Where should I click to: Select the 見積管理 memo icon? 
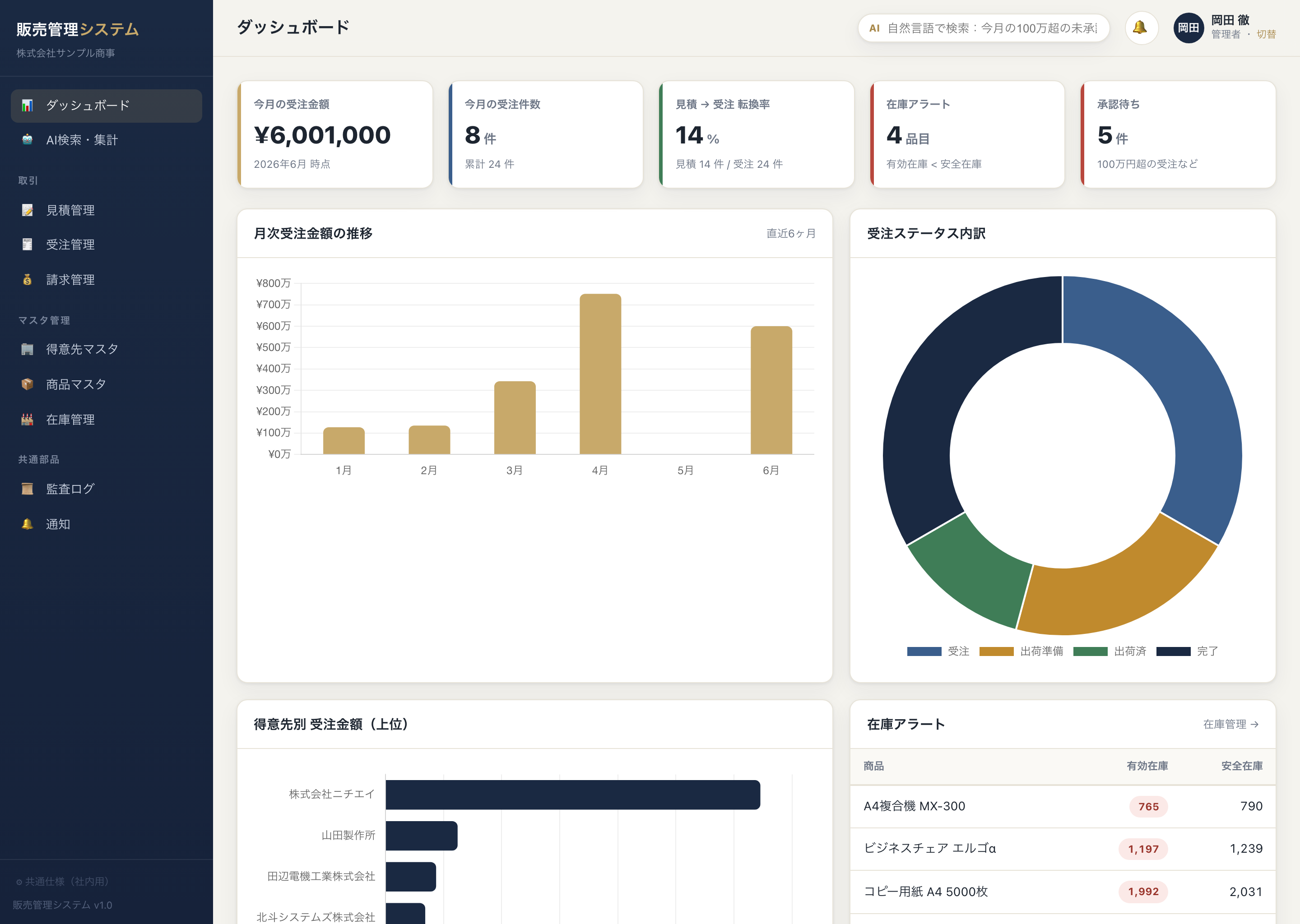click(27, 210)
